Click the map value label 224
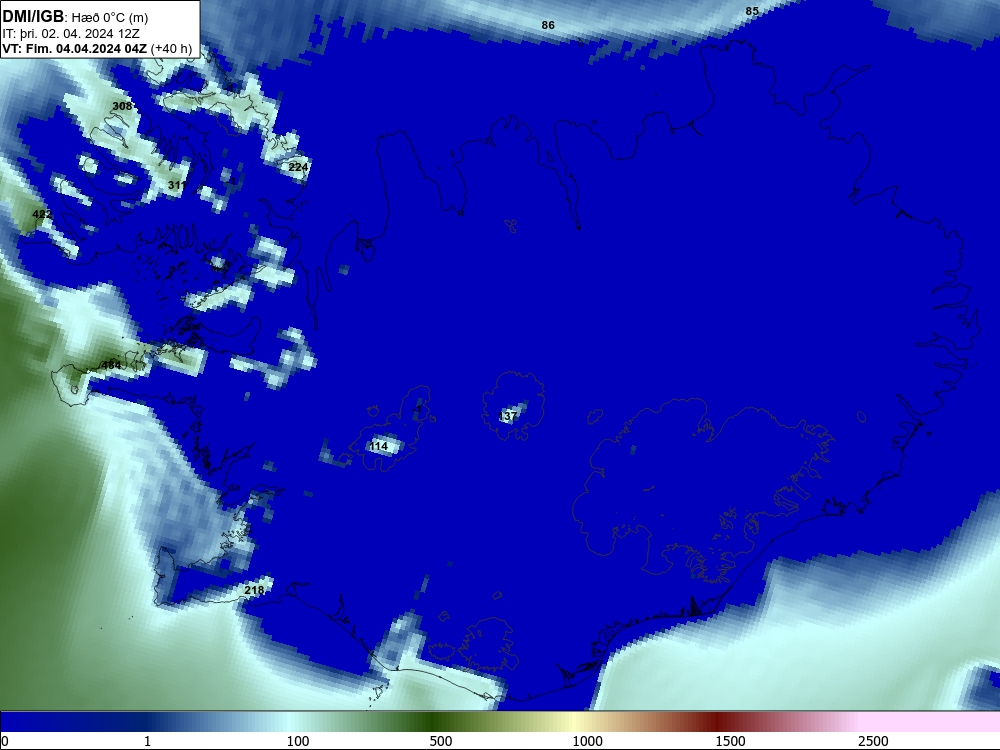Viewport: 1000px width, 750px height. (x=298, y=167)
